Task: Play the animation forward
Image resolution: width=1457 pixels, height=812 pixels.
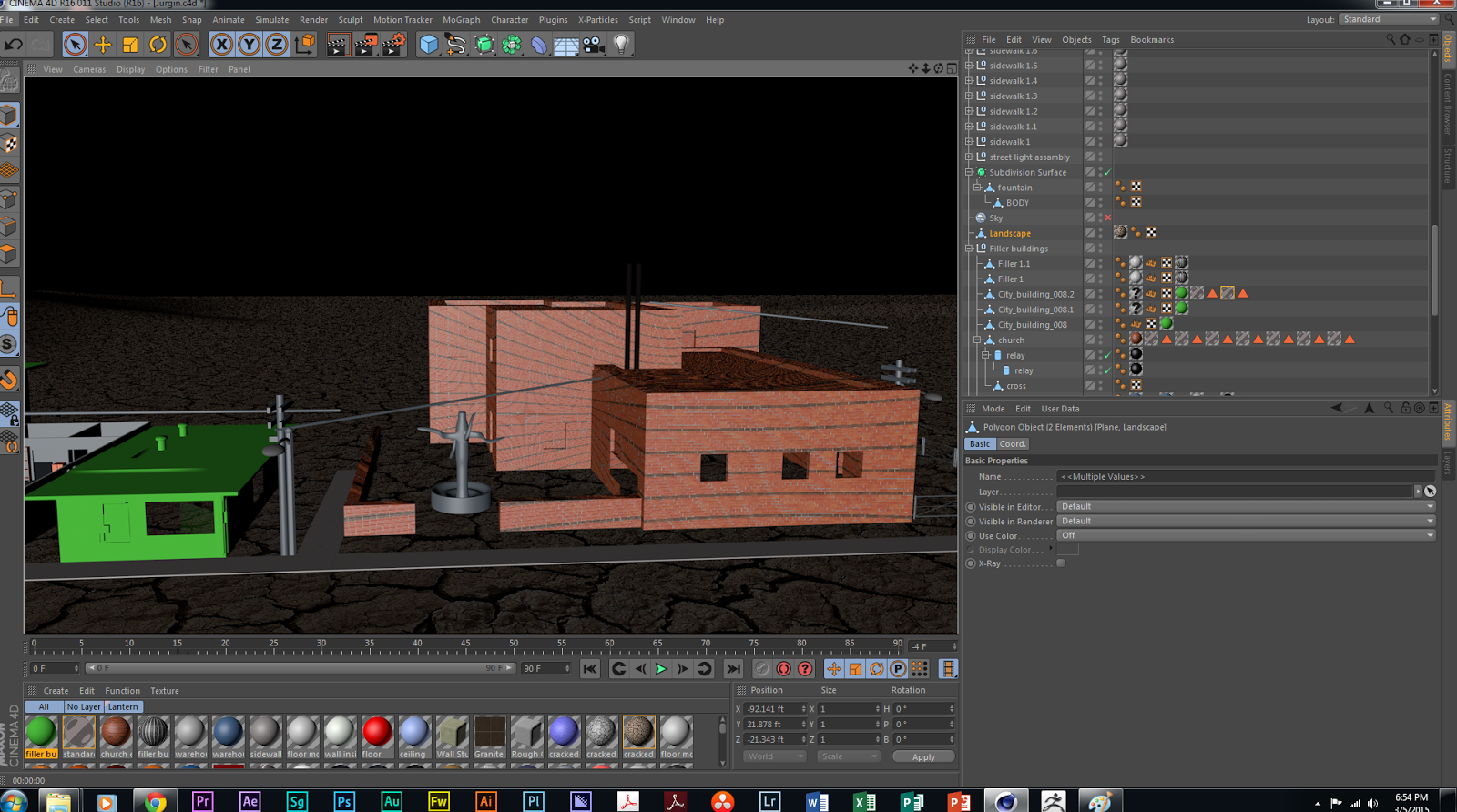Action: point(661,669)
